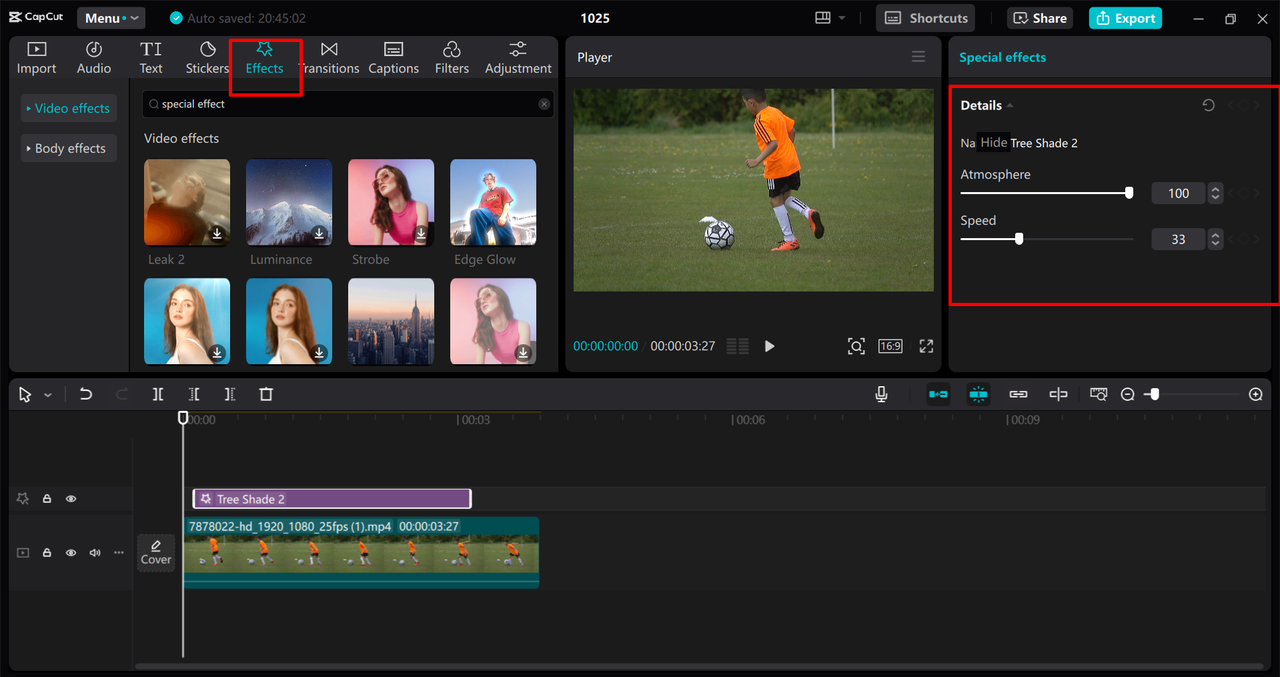Click the microphone Record voiceover icon
The height and width of the screenshot is (677, 1280).
(881, 394)
